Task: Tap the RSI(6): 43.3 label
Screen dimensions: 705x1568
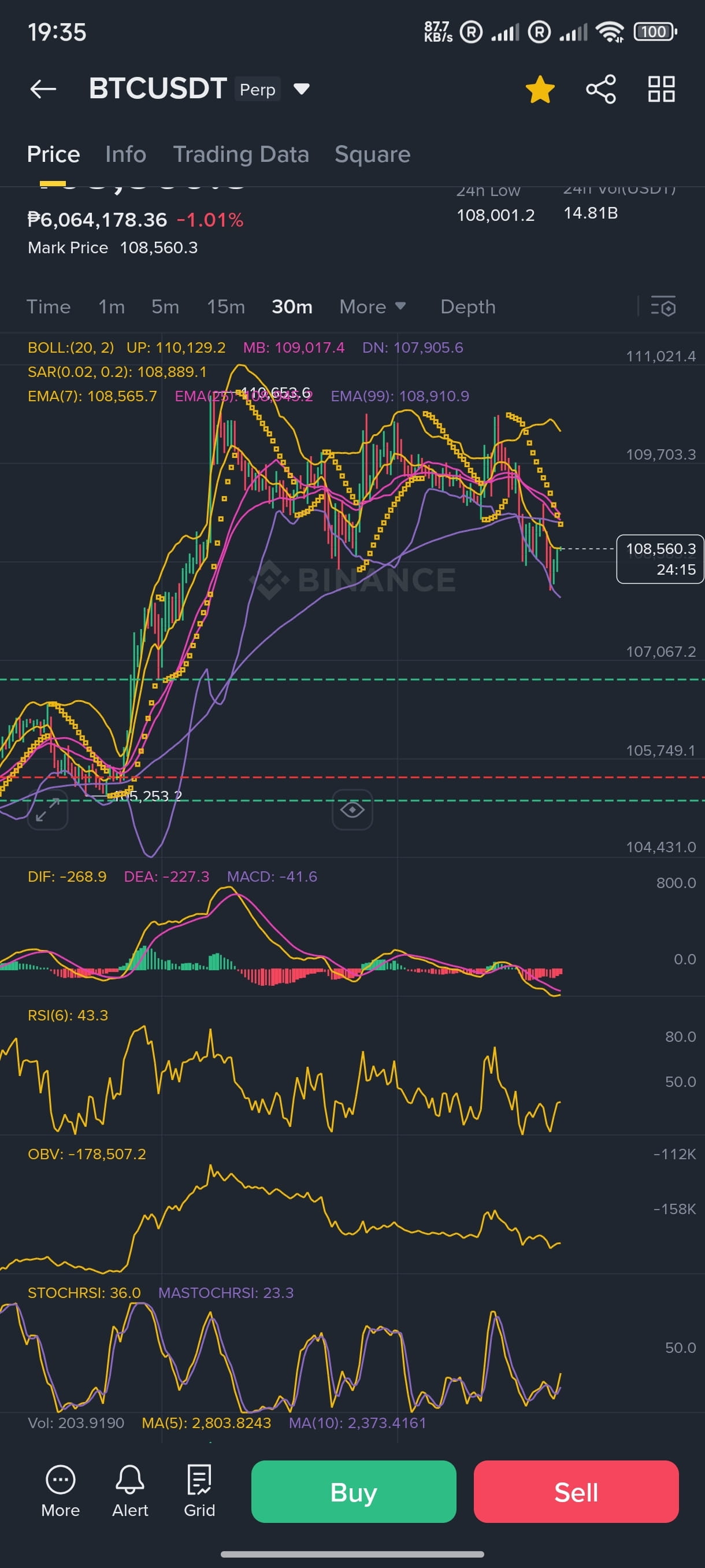Action: click(68, 1015)
